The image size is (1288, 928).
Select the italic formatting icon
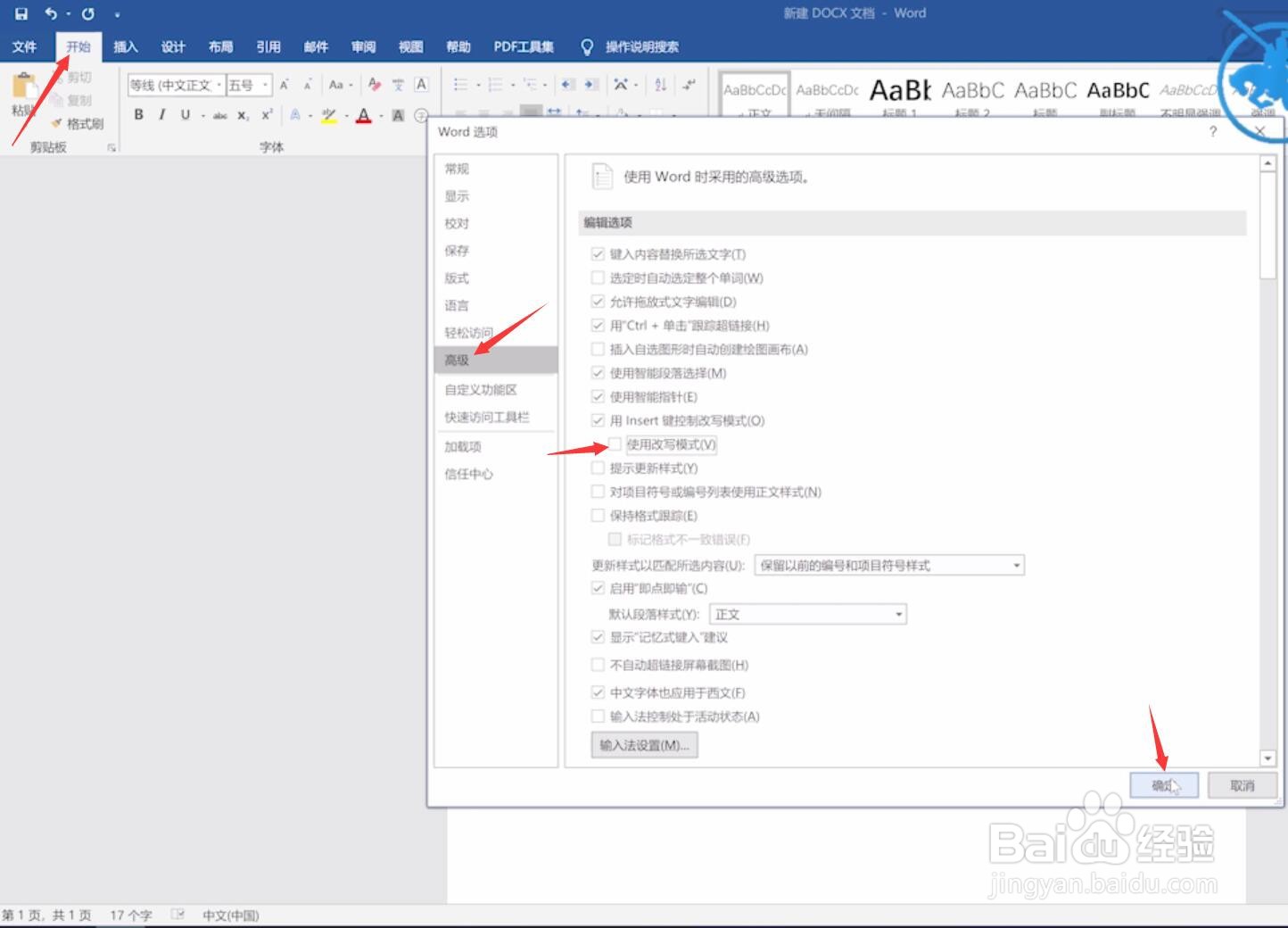tap(161, 114)
